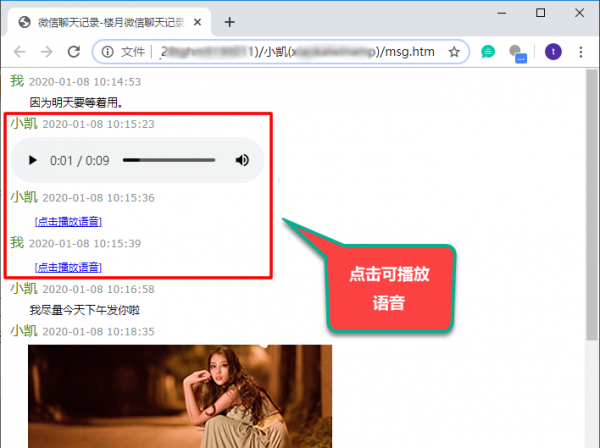Open the green chat extension icon
The image size is (600, 448).
[488, 52]
